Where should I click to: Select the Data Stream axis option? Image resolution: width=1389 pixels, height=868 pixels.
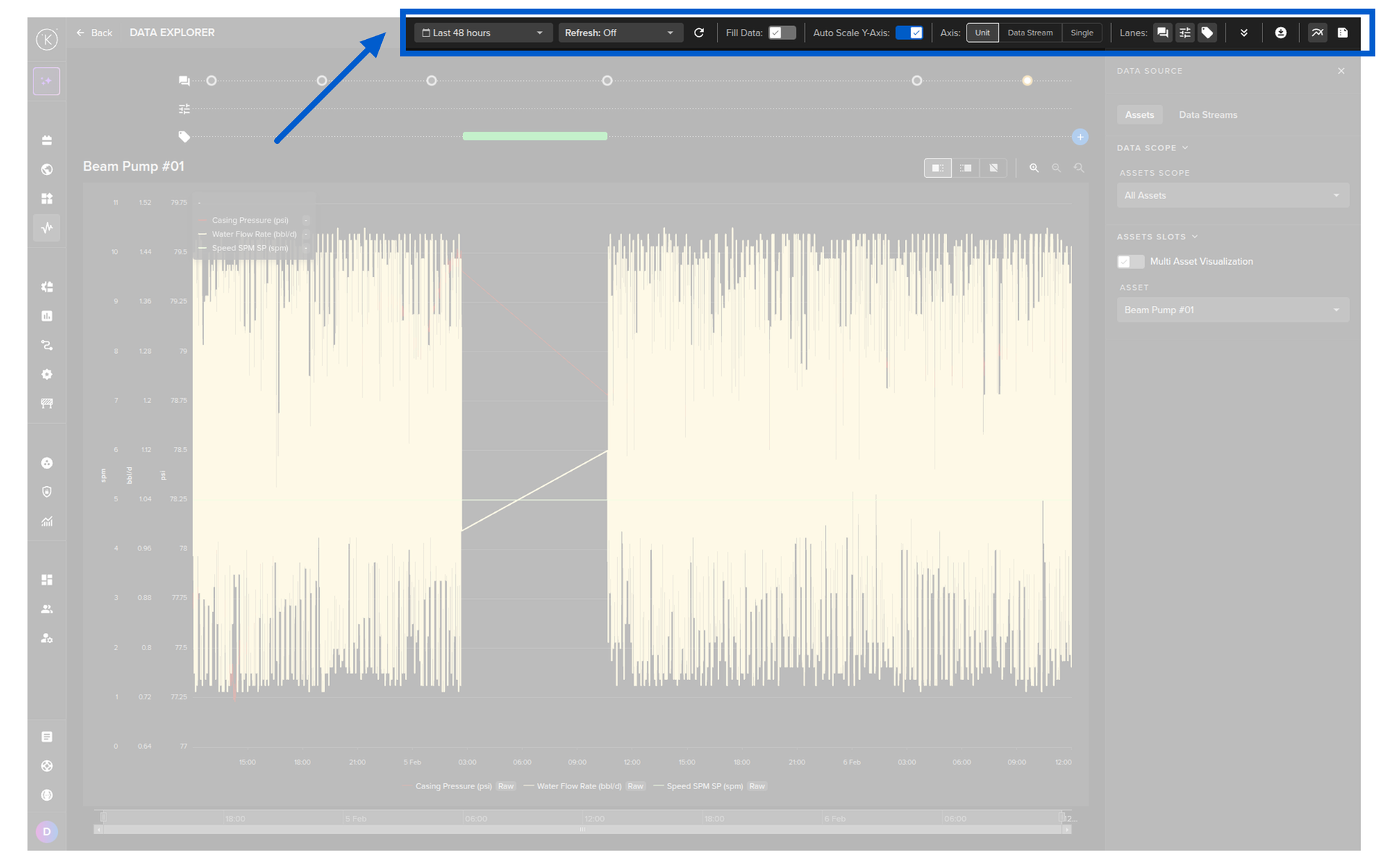(1029, 33)
